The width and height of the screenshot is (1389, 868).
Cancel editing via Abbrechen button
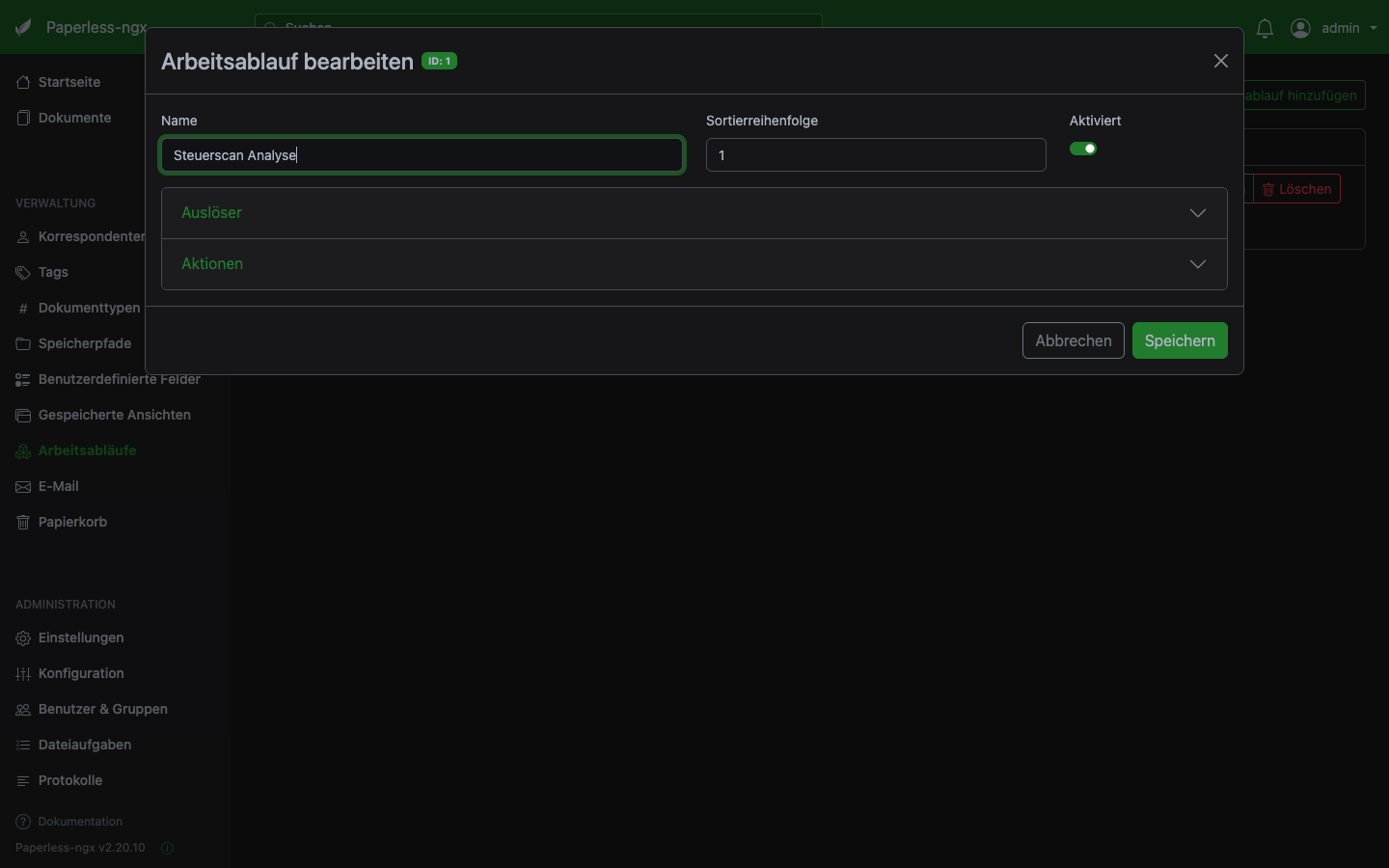coord(1073,340)
